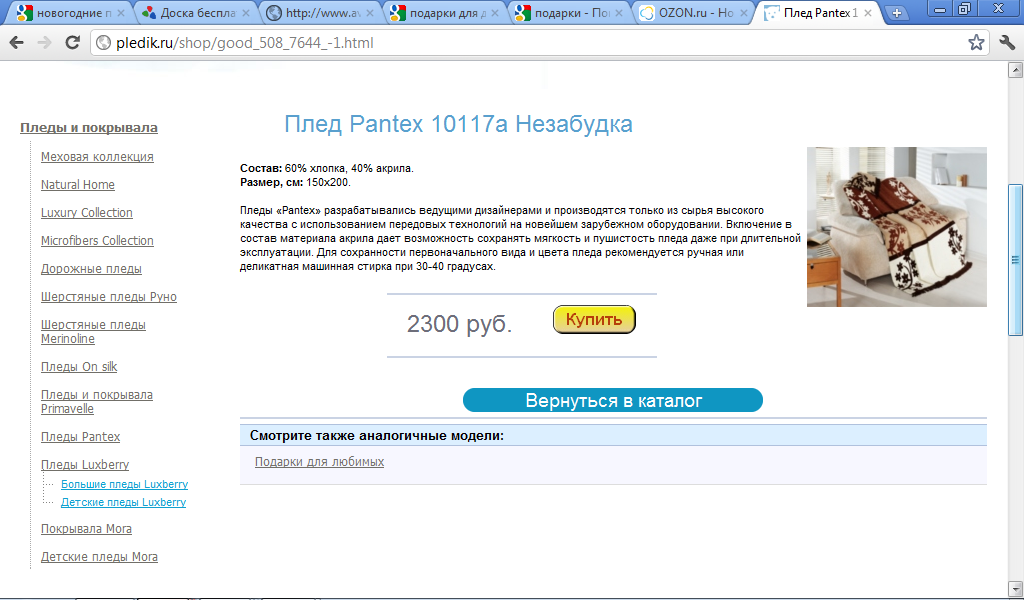The height and width of the screenshot is (600, 1024).
Task: Open 'Пледы On silk' link
Action: click(79, 367)
